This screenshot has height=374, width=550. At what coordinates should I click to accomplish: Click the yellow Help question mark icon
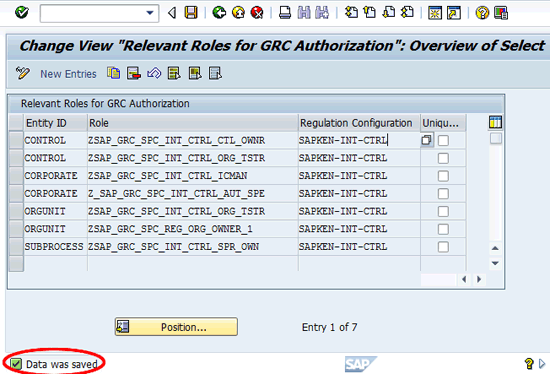482,13
